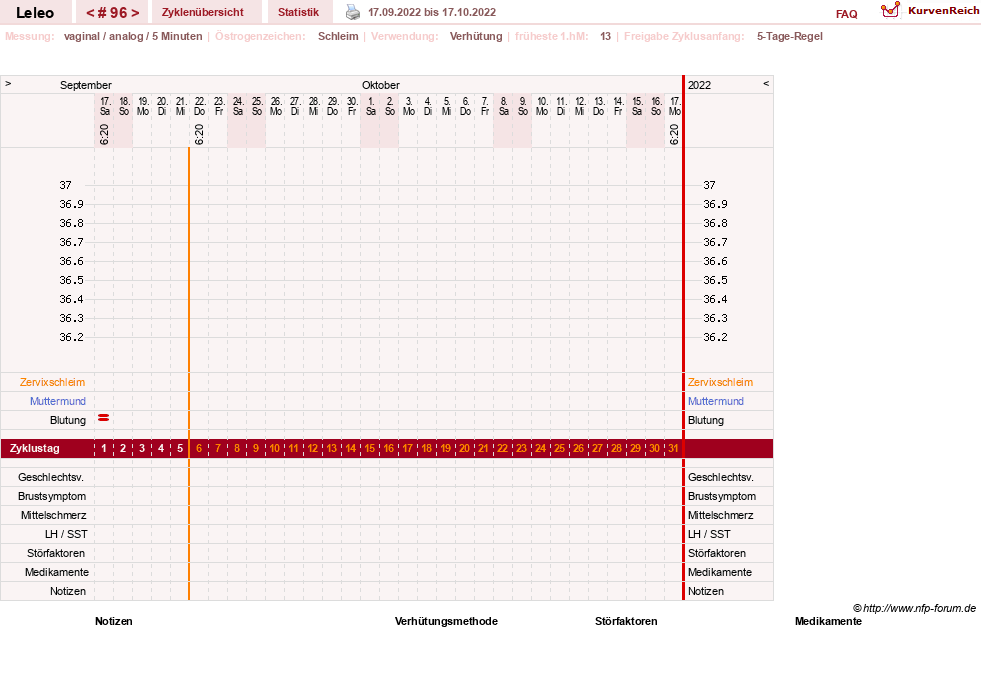981x700 pixels.
Task: Click the blue Muttermund label on the left
Action: (x=58, y=401)
